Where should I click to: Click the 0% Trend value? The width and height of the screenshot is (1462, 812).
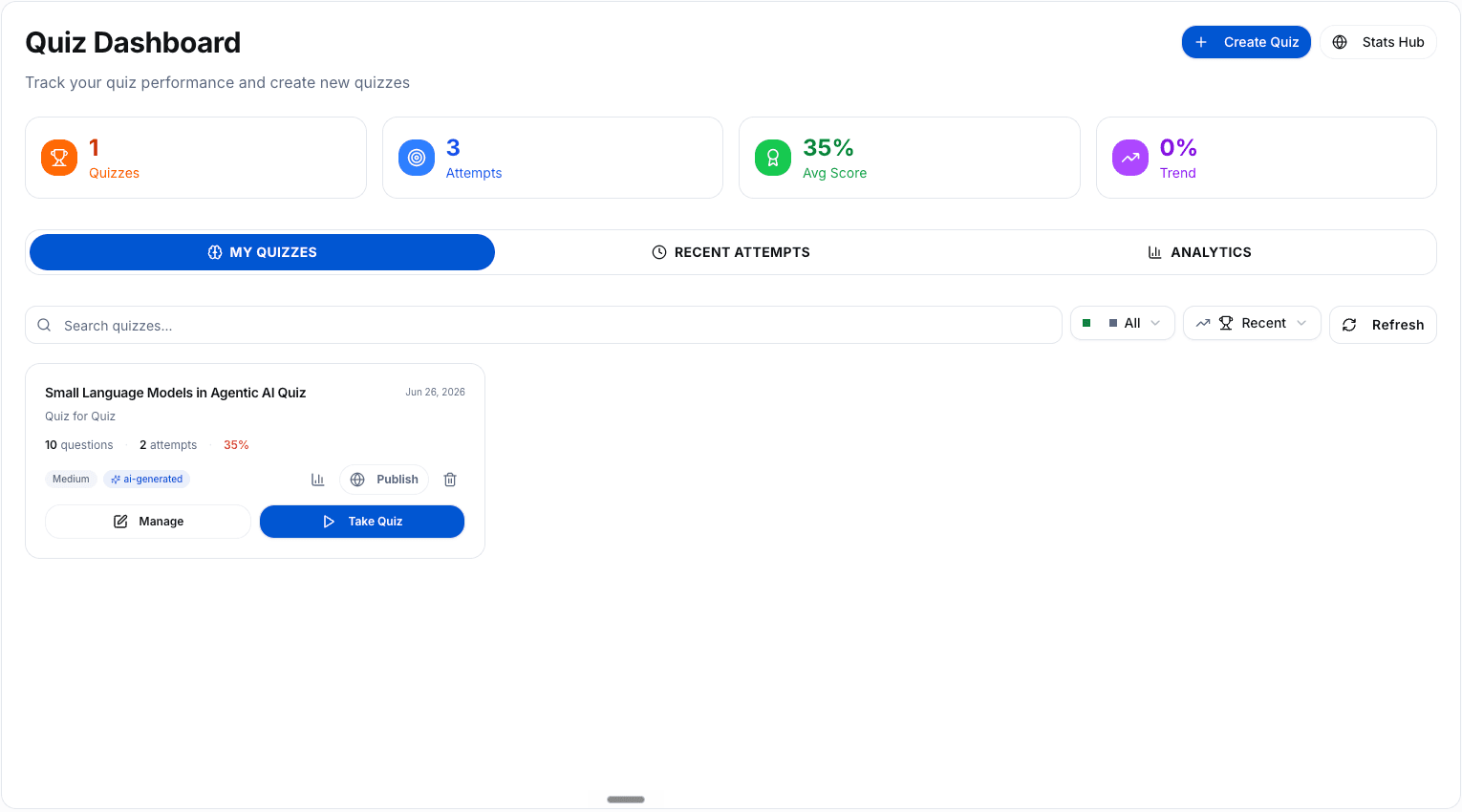point(1178,148)
